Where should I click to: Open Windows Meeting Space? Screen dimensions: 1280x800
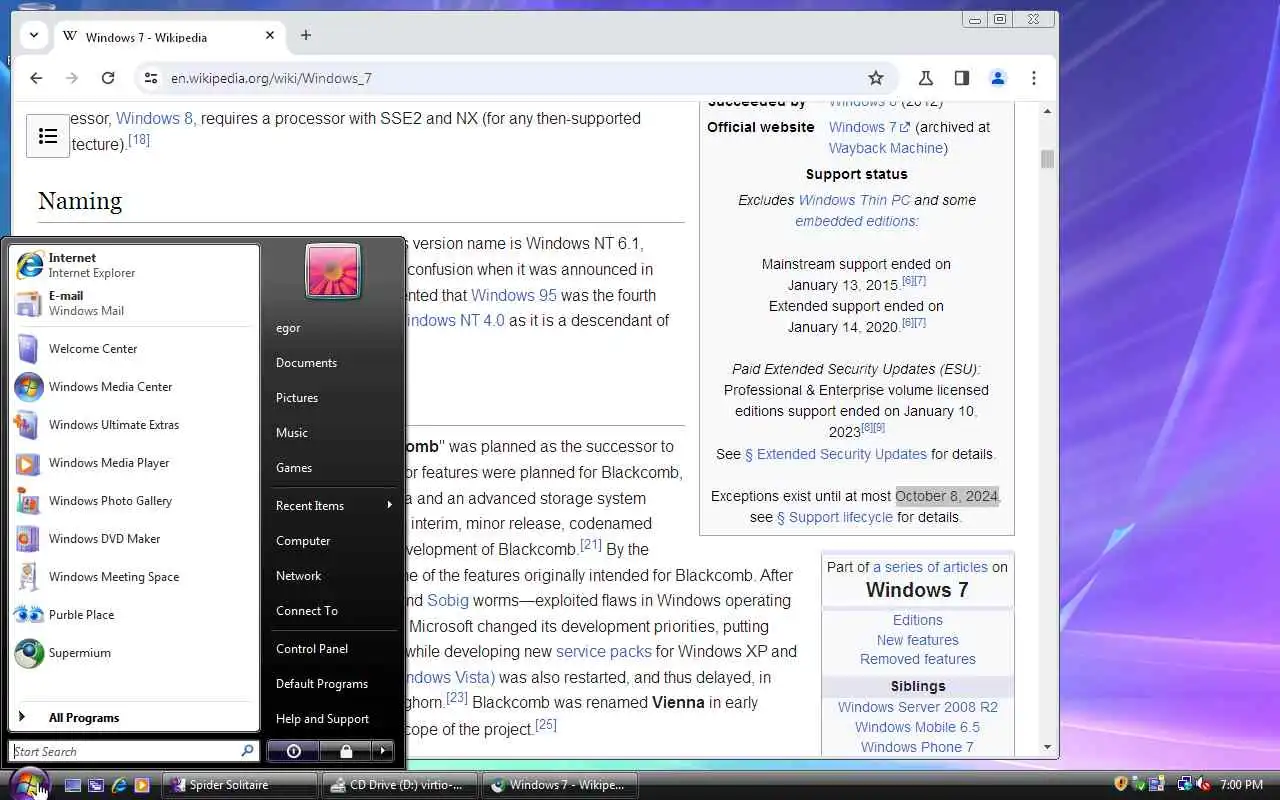(134, 577)
